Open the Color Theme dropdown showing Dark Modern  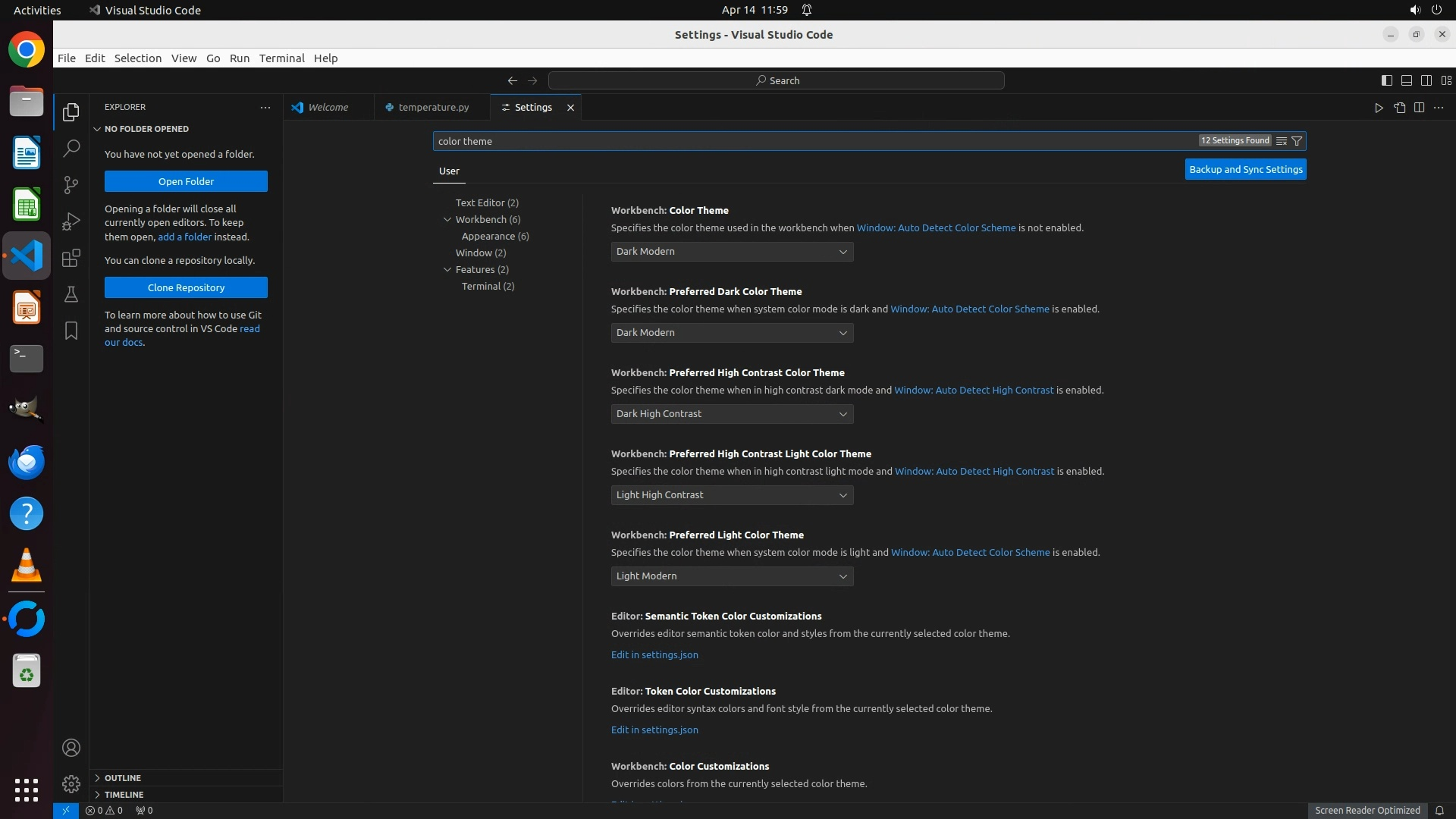732,252
